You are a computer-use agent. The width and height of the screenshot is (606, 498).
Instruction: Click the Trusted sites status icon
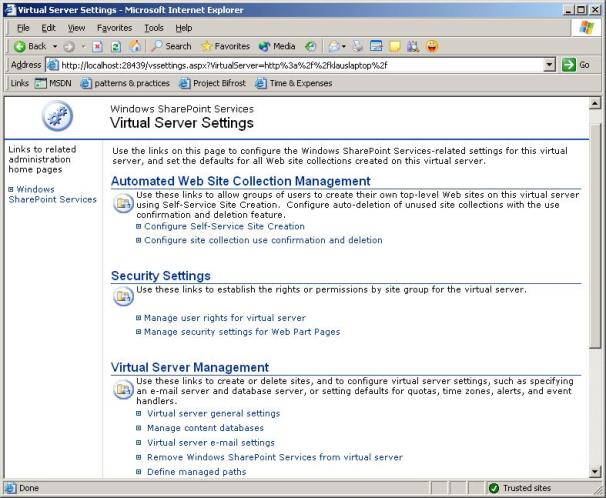point(494,488)
